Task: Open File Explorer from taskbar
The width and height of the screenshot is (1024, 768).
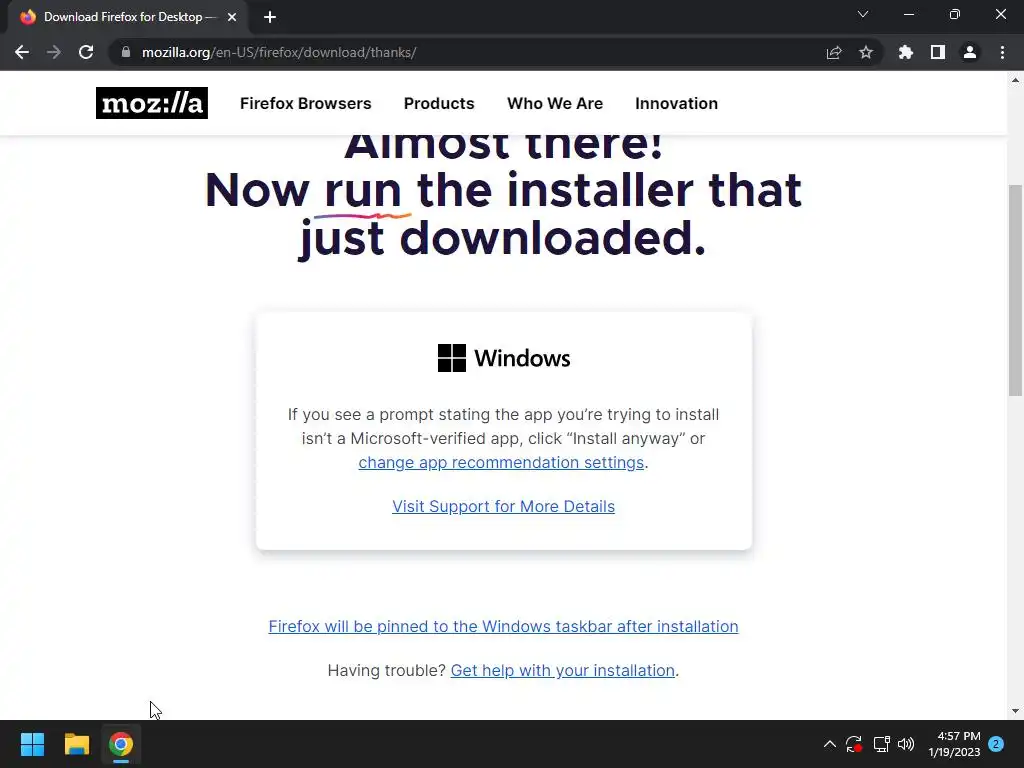Action: click(x=76, y=744)
